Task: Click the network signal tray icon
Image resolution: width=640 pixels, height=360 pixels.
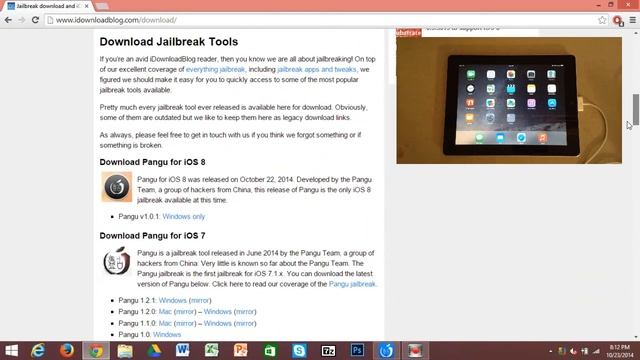Action: point(596,351)
